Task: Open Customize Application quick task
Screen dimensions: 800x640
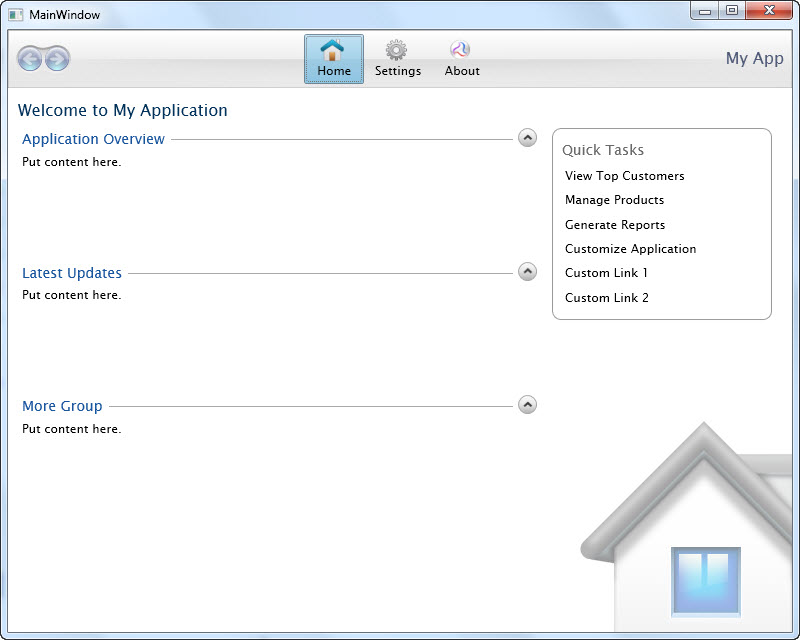Action: click(x=630, y=249)
